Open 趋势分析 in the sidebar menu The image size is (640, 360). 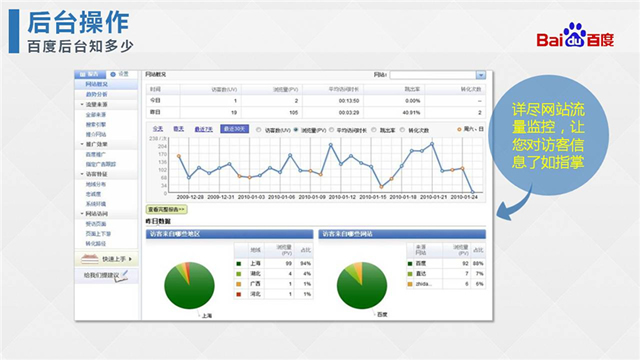pos(96,94)
